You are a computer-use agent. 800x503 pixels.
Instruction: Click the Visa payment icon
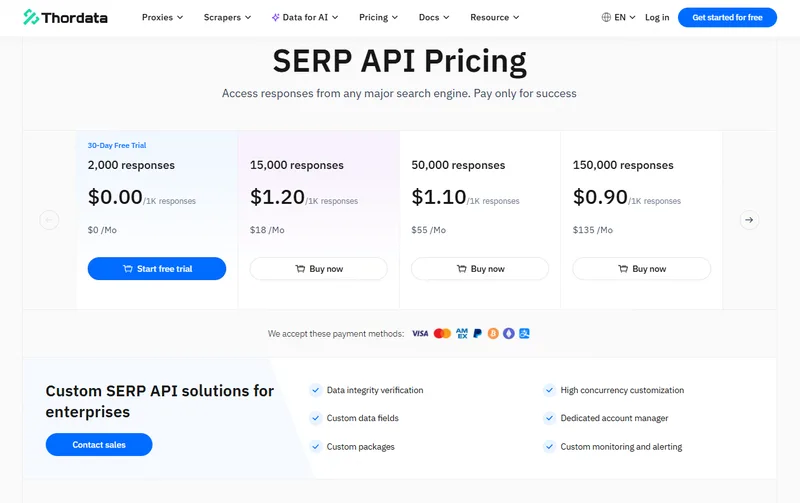point(420,334)
